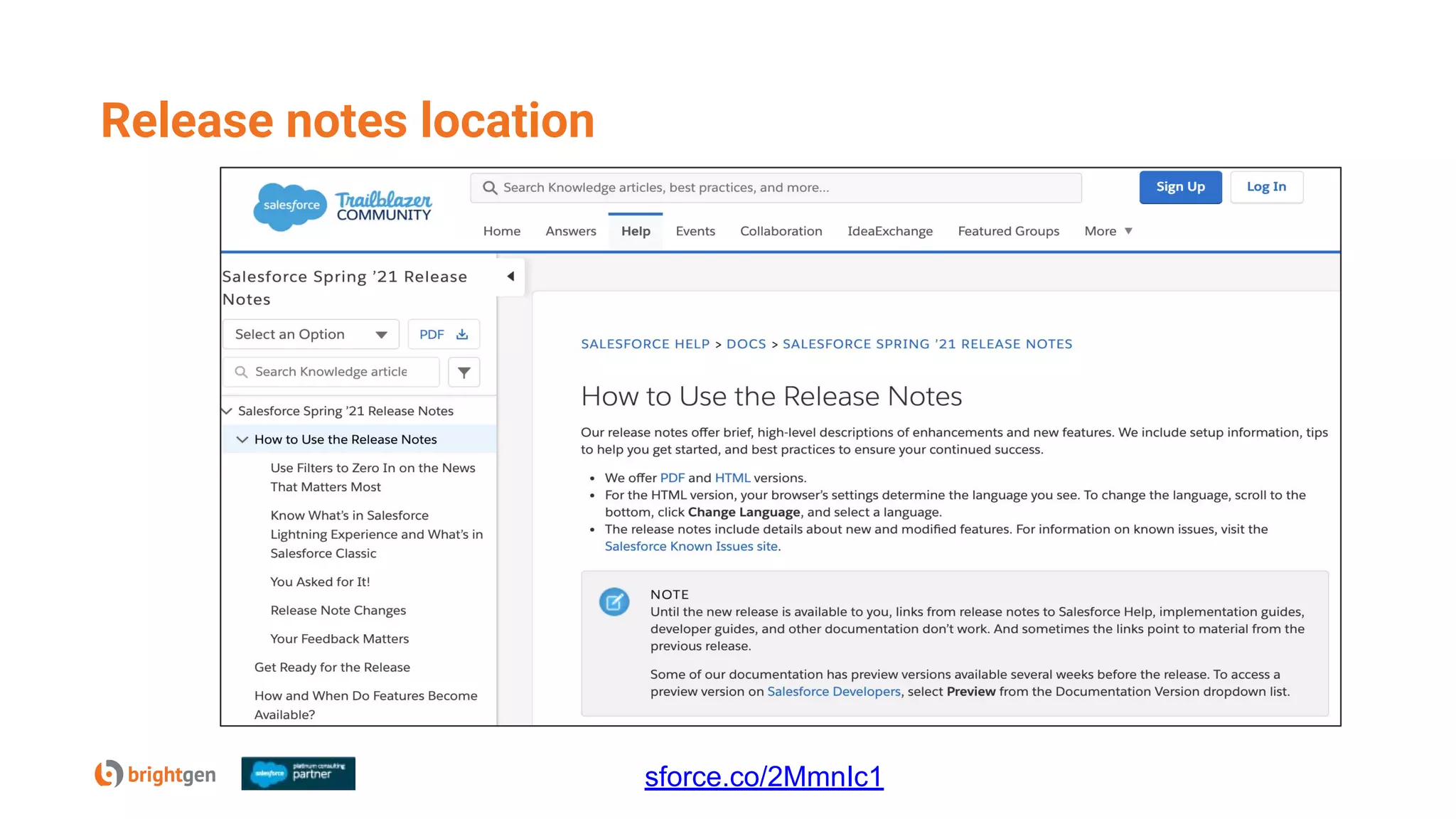Click the SALESFORCE HELP breadcrumb
The height and width of the screenshot is (819, 1456).
pyautogui.click(x=646, y=344)
